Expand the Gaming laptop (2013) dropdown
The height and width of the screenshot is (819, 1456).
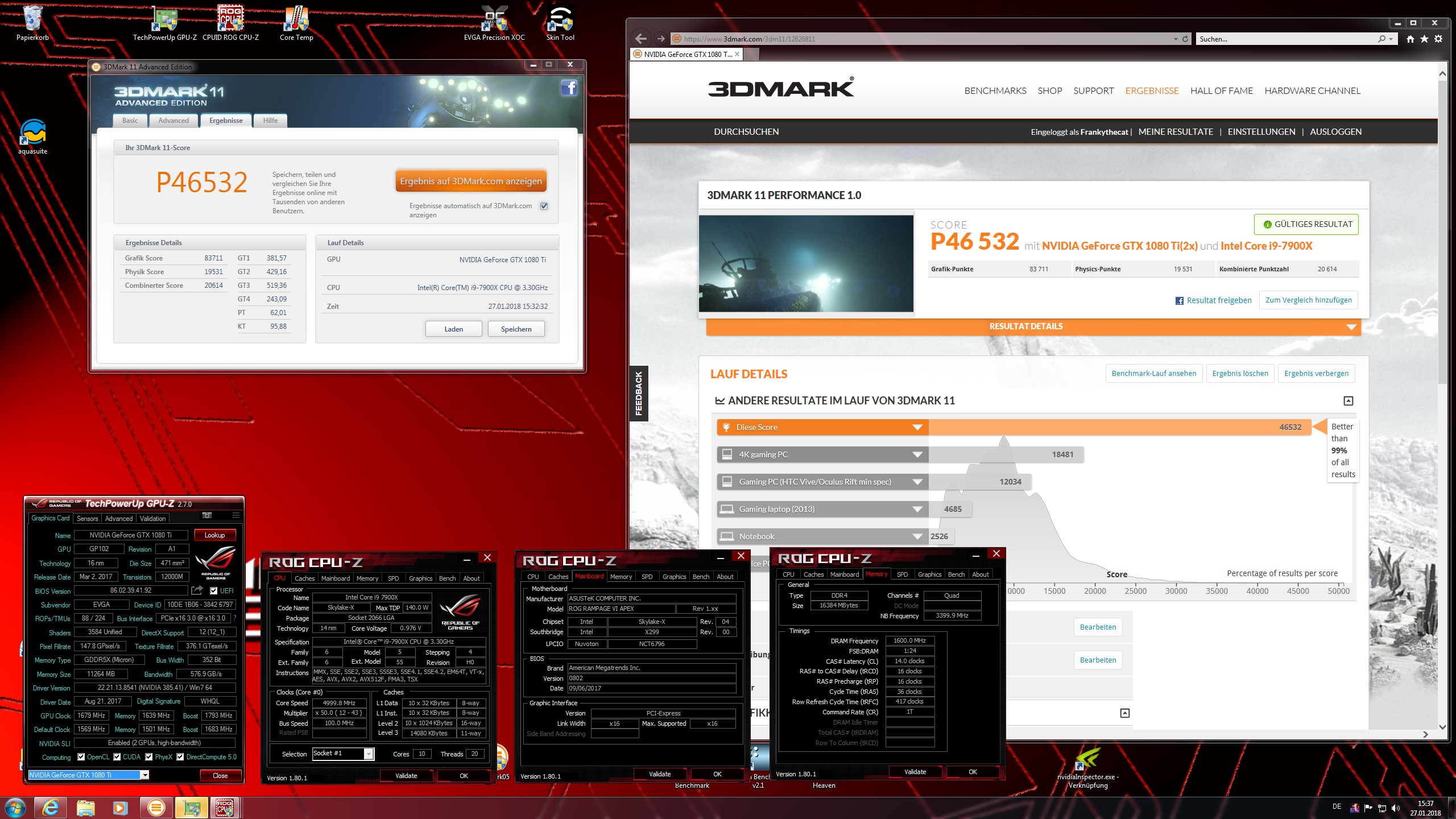(x=917, y=509)
